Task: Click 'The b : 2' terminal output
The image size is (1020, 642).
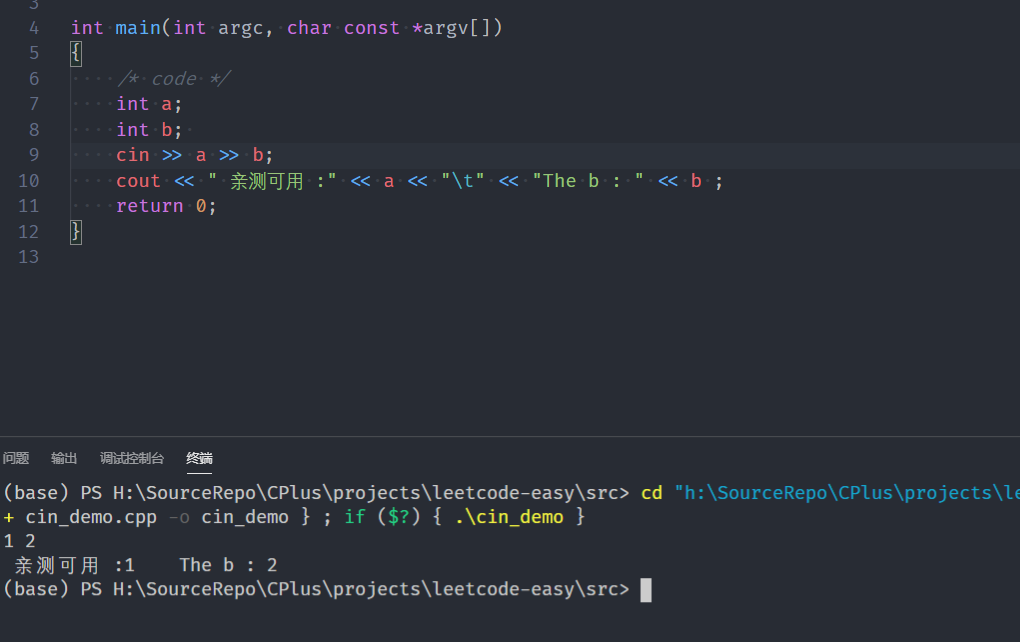Action: click(228, 565)
